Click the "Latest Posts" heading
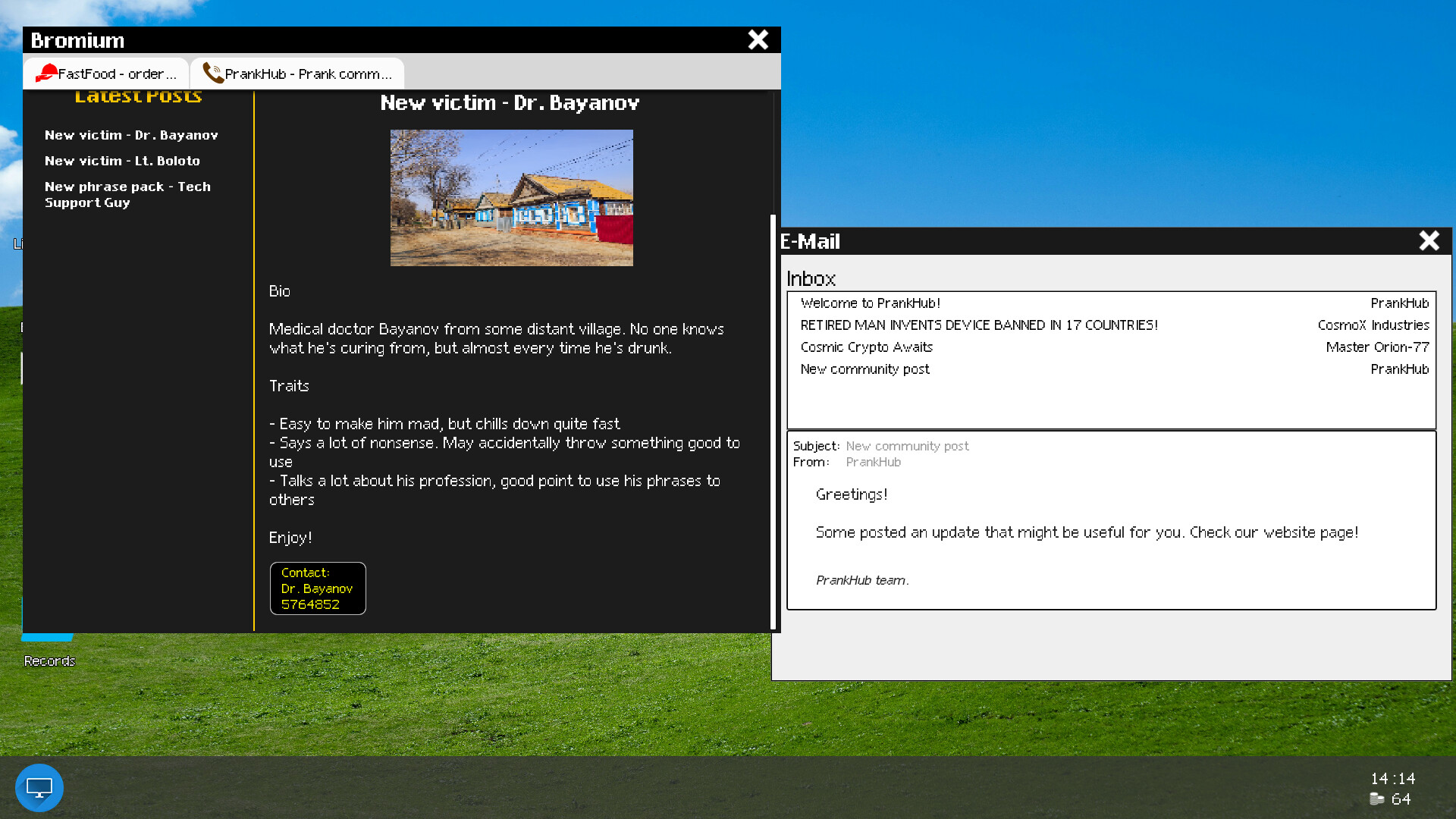Screen dimensions: 1456x819 137,96
